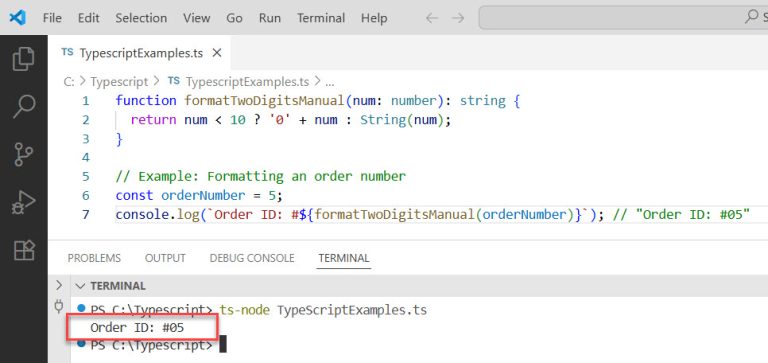Click line number 4 in the gutter
Image resolution: width=768 pixels, height=363 pixels.
(86, 158)
